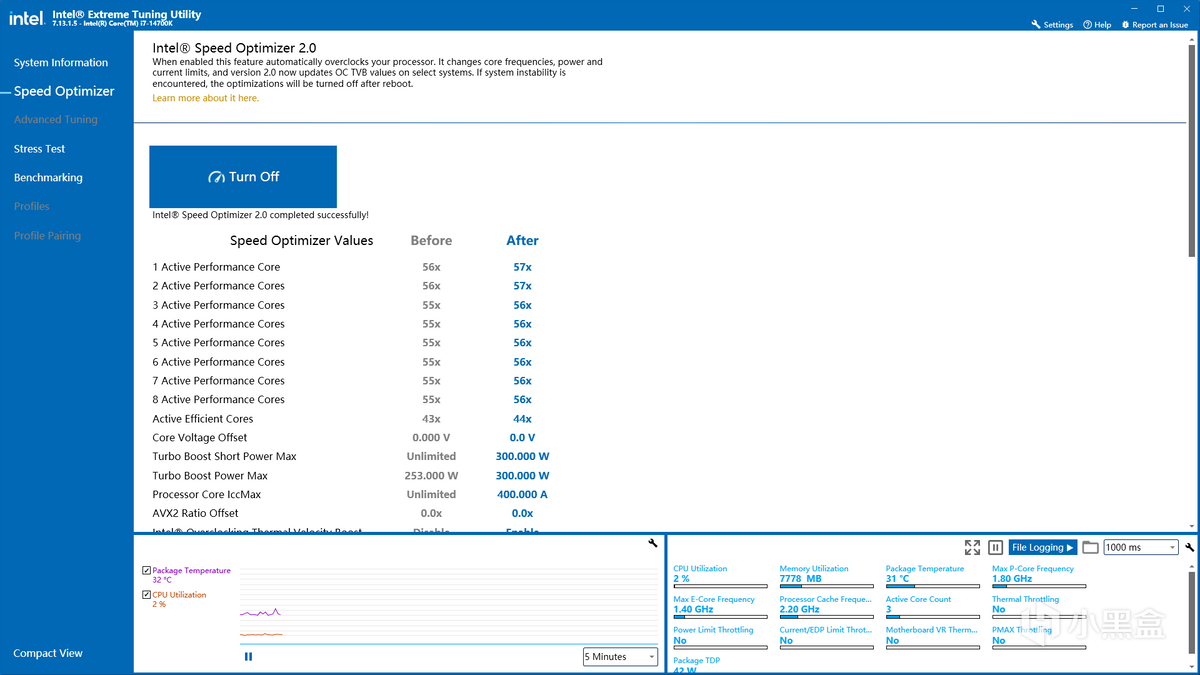Screen dimensions: 1200x675
Task: Open the 5 Minutes time range dropdown
Action: tap(620, 657)
